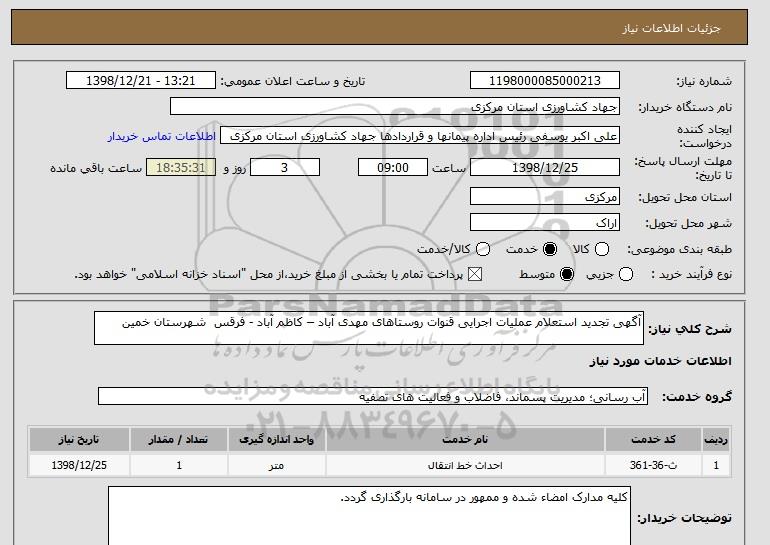770x545 pixels.
Task: Click the طبقه بندی موضوعی label
Action: 679,249
